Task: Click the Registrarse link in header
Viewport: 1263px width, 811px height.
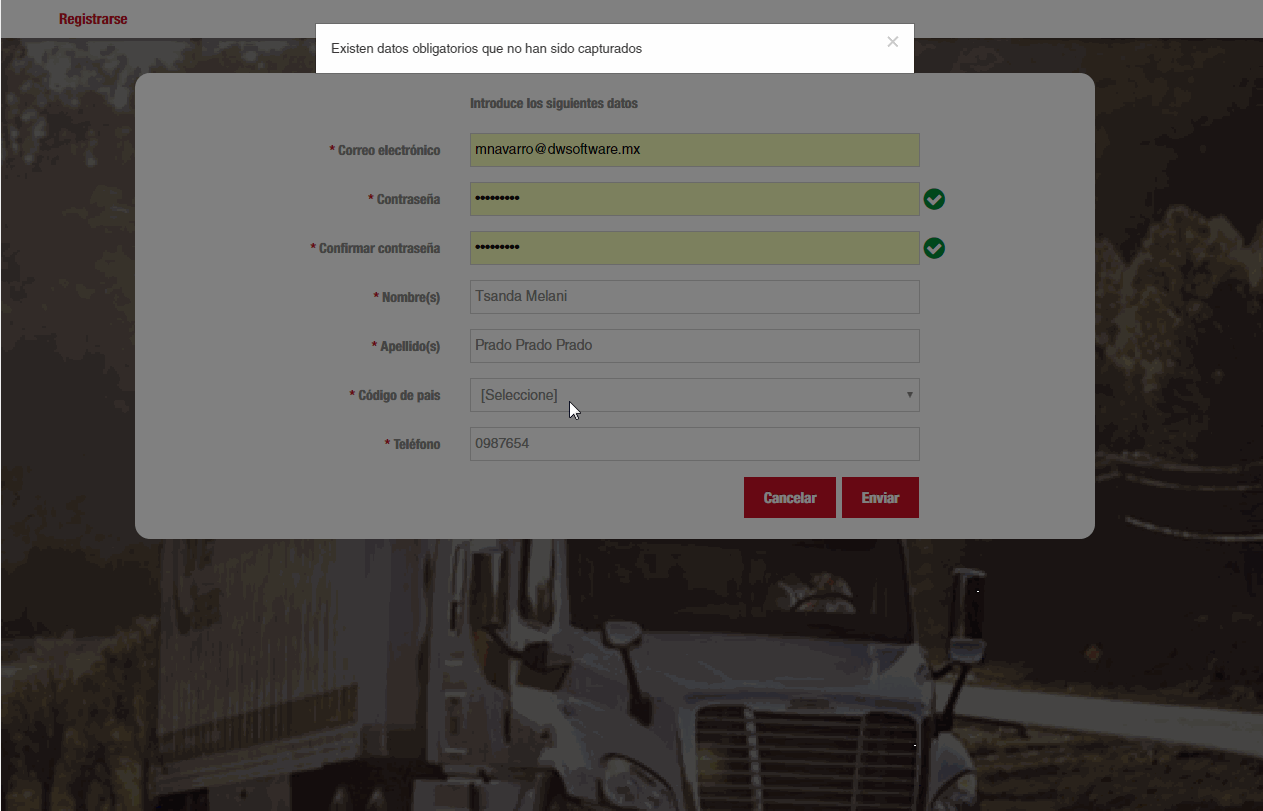Action: (93, 19)
